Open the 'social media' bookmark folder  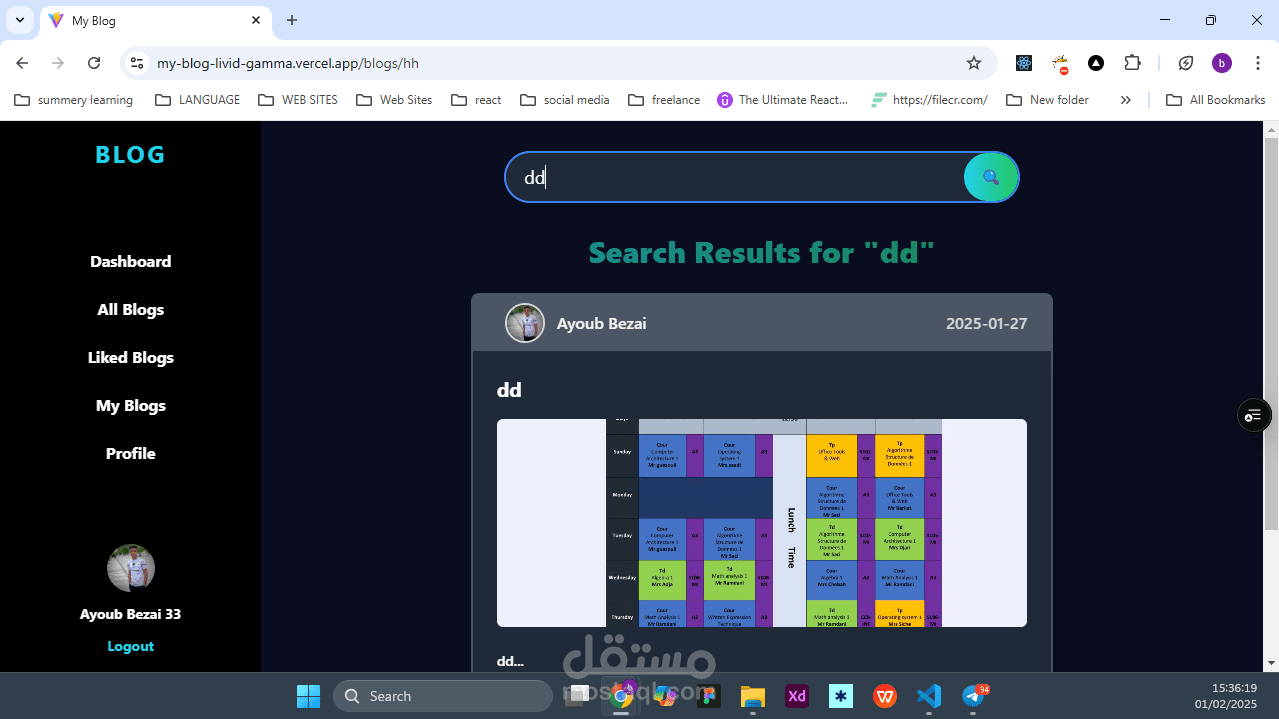coord(565,100)
